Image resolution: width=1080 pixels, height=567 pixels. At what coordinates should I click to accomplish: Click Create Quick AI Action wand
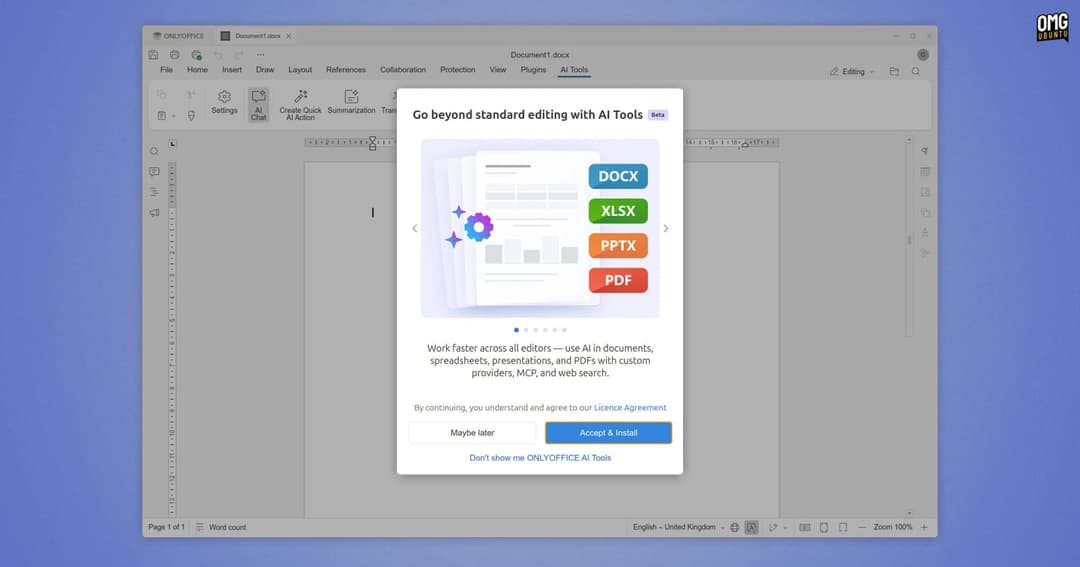pos(300,105)
